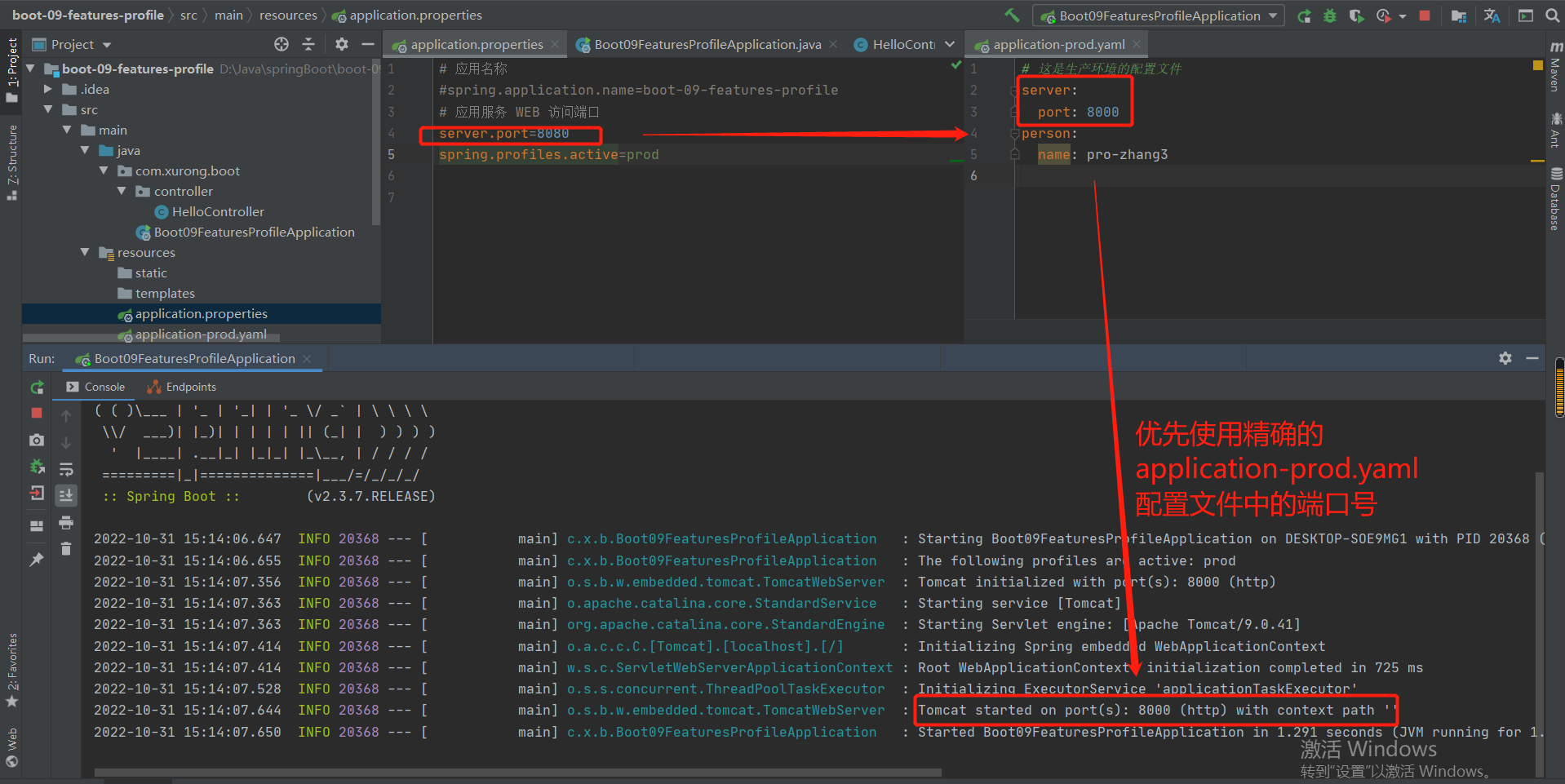Toggle soft-wrap in console
Image resolution: width=1565 pixels, height=784 pixels.
click(x=66, y=469)
